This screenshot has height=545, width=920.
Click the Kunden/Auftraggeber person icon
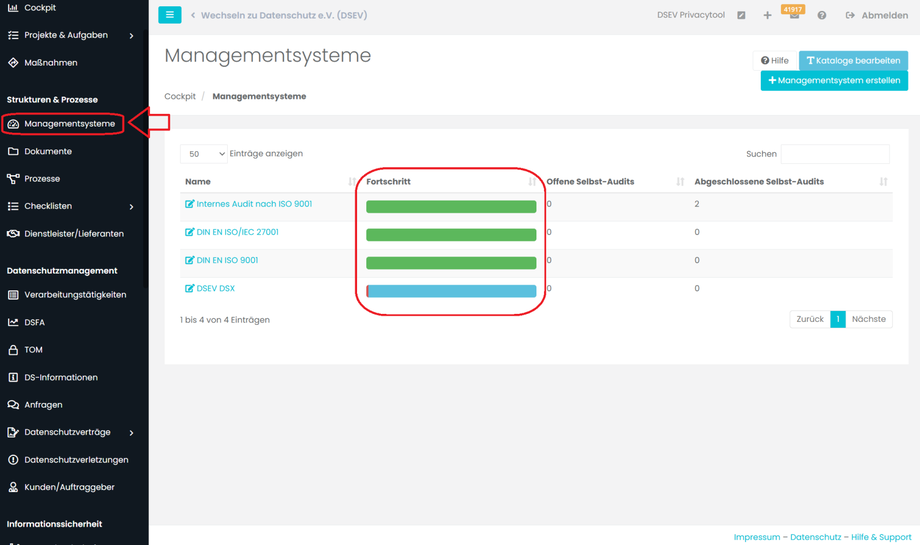coord(13,487)
